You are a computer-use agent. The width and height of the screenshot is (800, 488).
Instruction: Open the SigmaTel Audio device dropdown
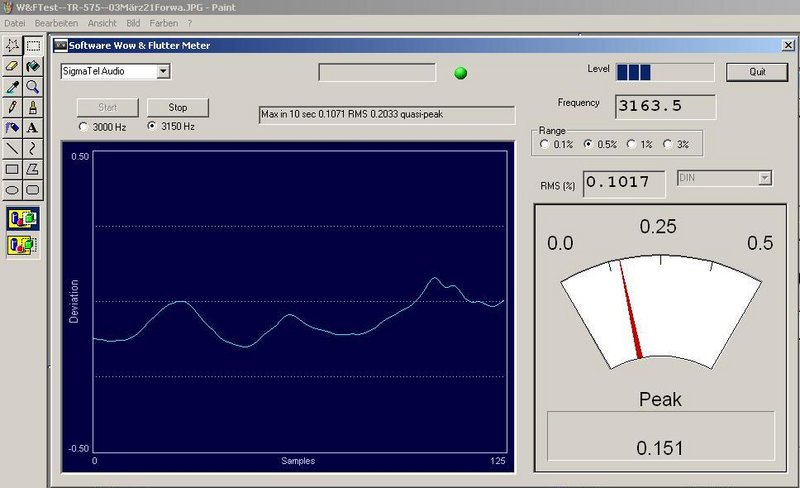tap(163, 71)
